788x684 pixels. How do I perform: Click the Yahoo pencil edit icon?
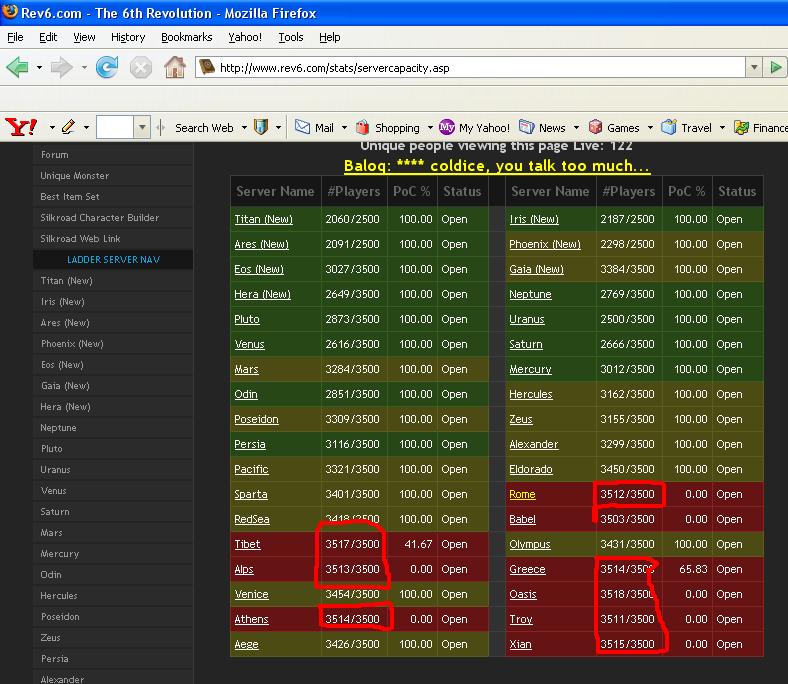click(x=68, y=128)
